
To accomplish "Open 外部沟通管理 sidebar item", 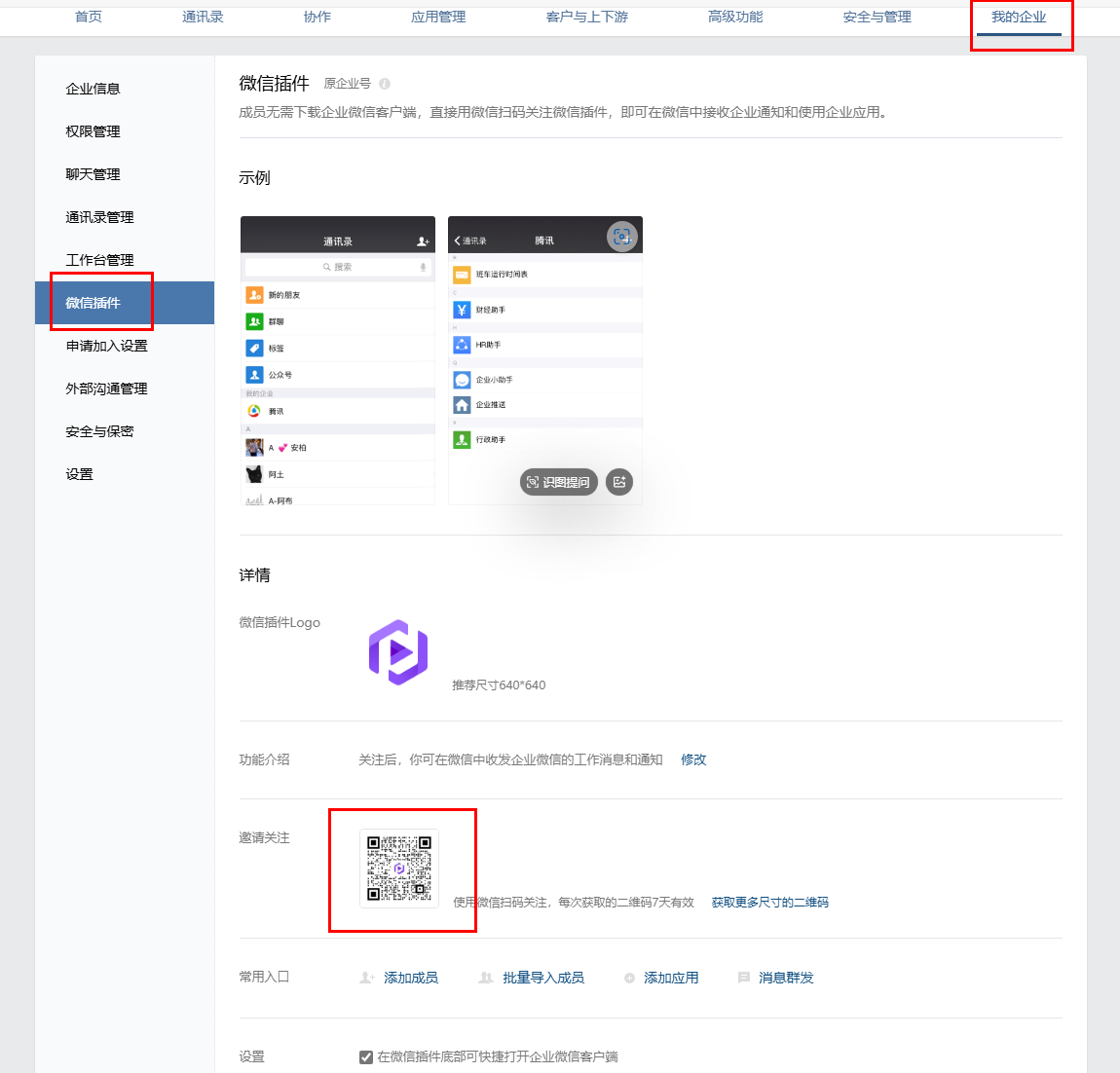I will click(x=107, y=388).
